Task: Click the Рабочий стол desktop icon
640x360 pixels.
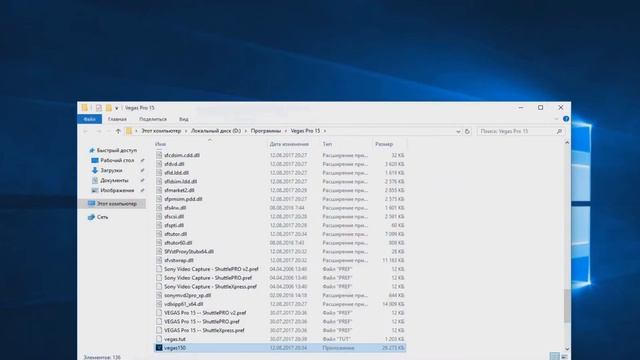Action: point(95,160)
